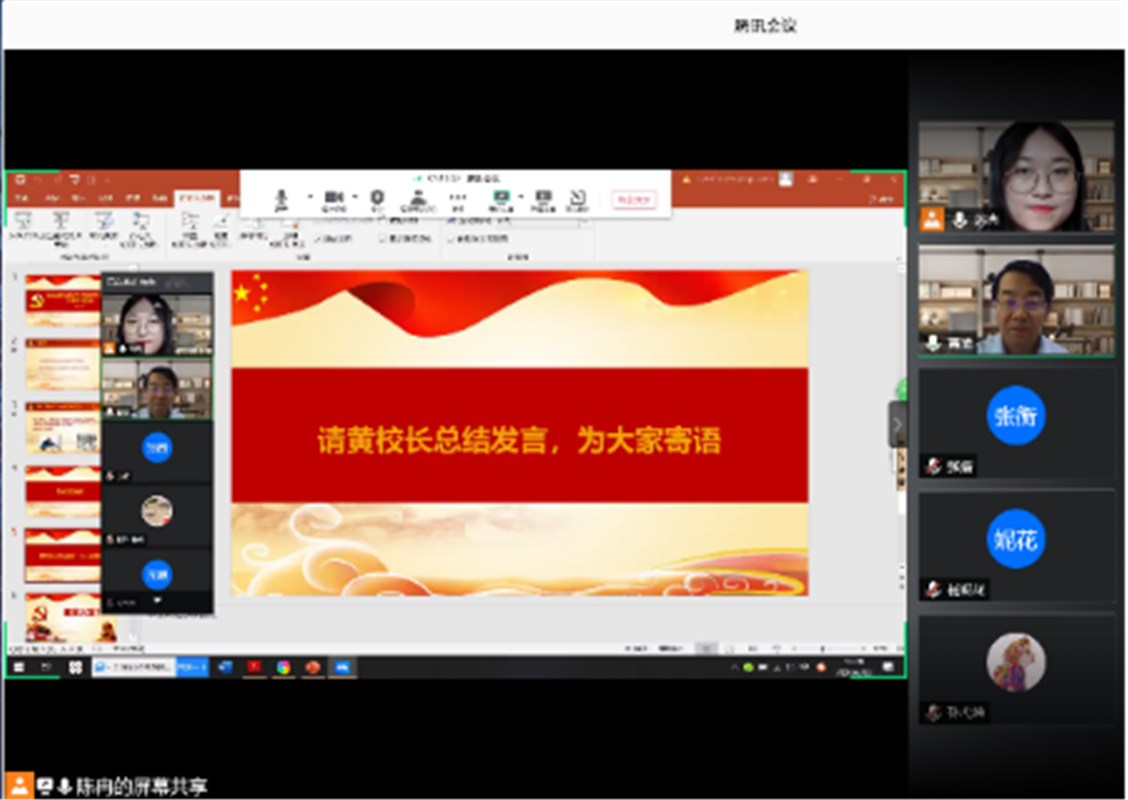Viewport: 1128px width, 800px height.
Task: Toggle the rightmost checkbox in the PowerPoint ribbon
Action: click(x=452, y=239)
